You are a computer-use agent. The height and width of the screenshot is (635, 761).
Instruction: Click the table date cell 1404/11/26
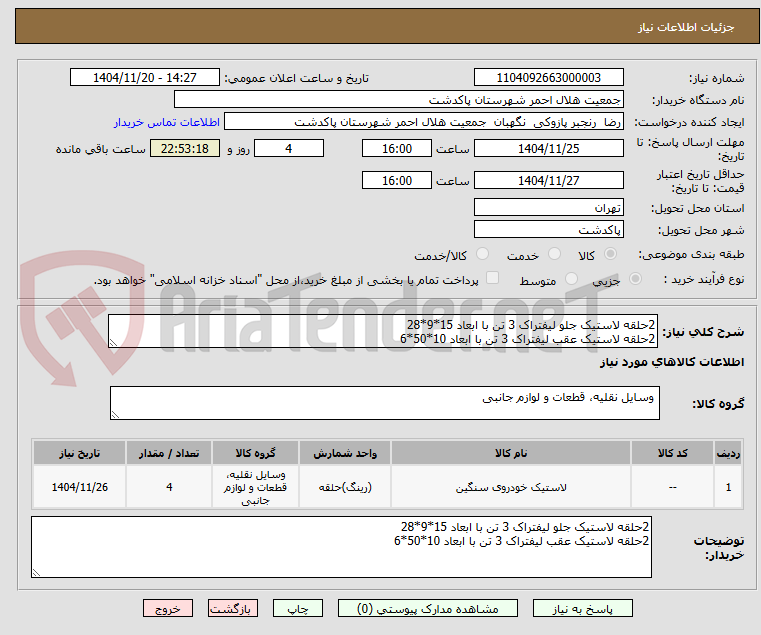coord(80,487)
